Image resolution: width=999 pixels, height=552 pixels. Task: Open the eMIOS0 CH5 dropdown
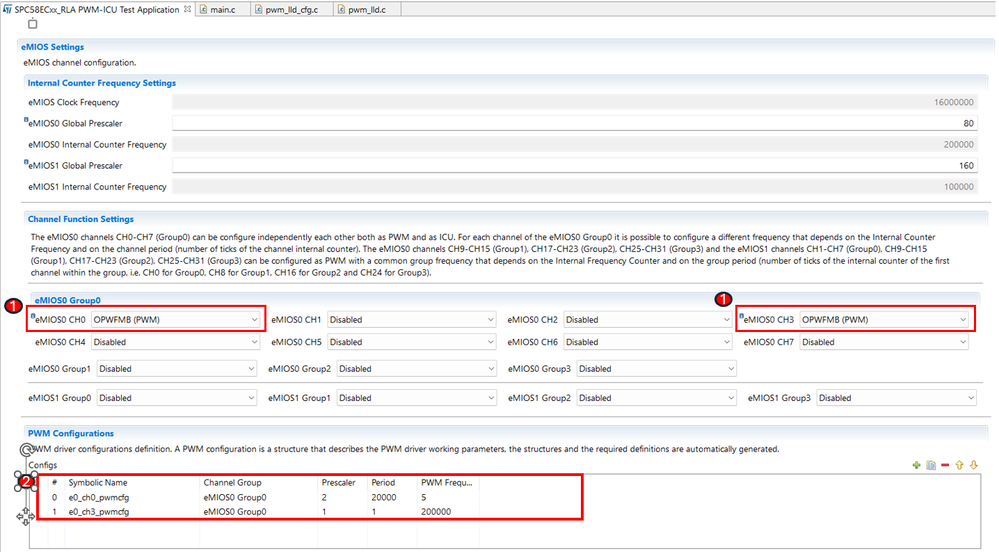412,342
